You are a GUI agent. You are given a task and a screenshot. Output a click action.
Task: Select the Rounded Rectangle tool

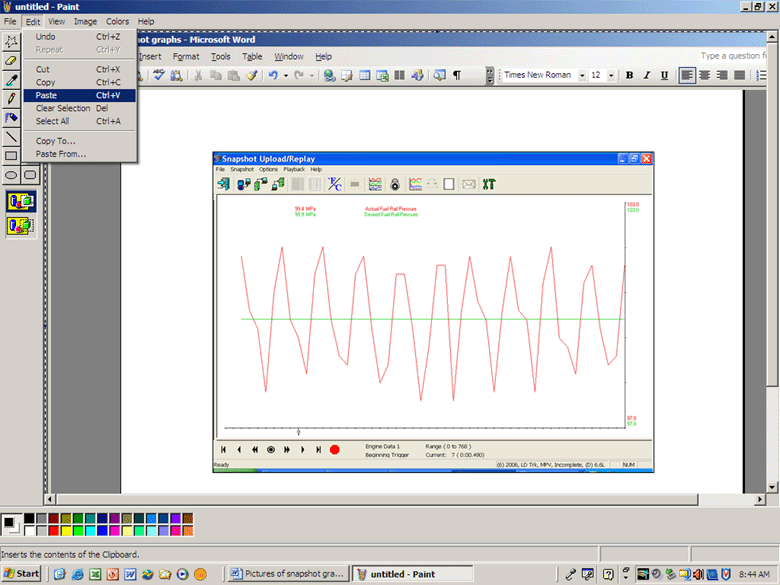pyautogui.click(x=31, y=174)
